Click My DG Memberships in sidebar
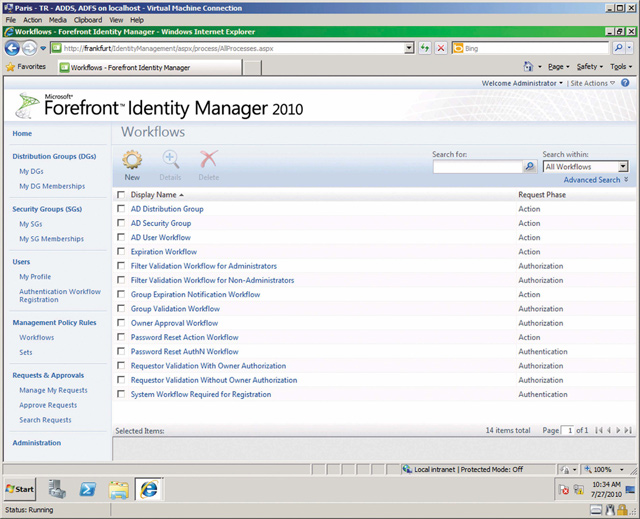 pyautogui.click(x=52, y=186)
